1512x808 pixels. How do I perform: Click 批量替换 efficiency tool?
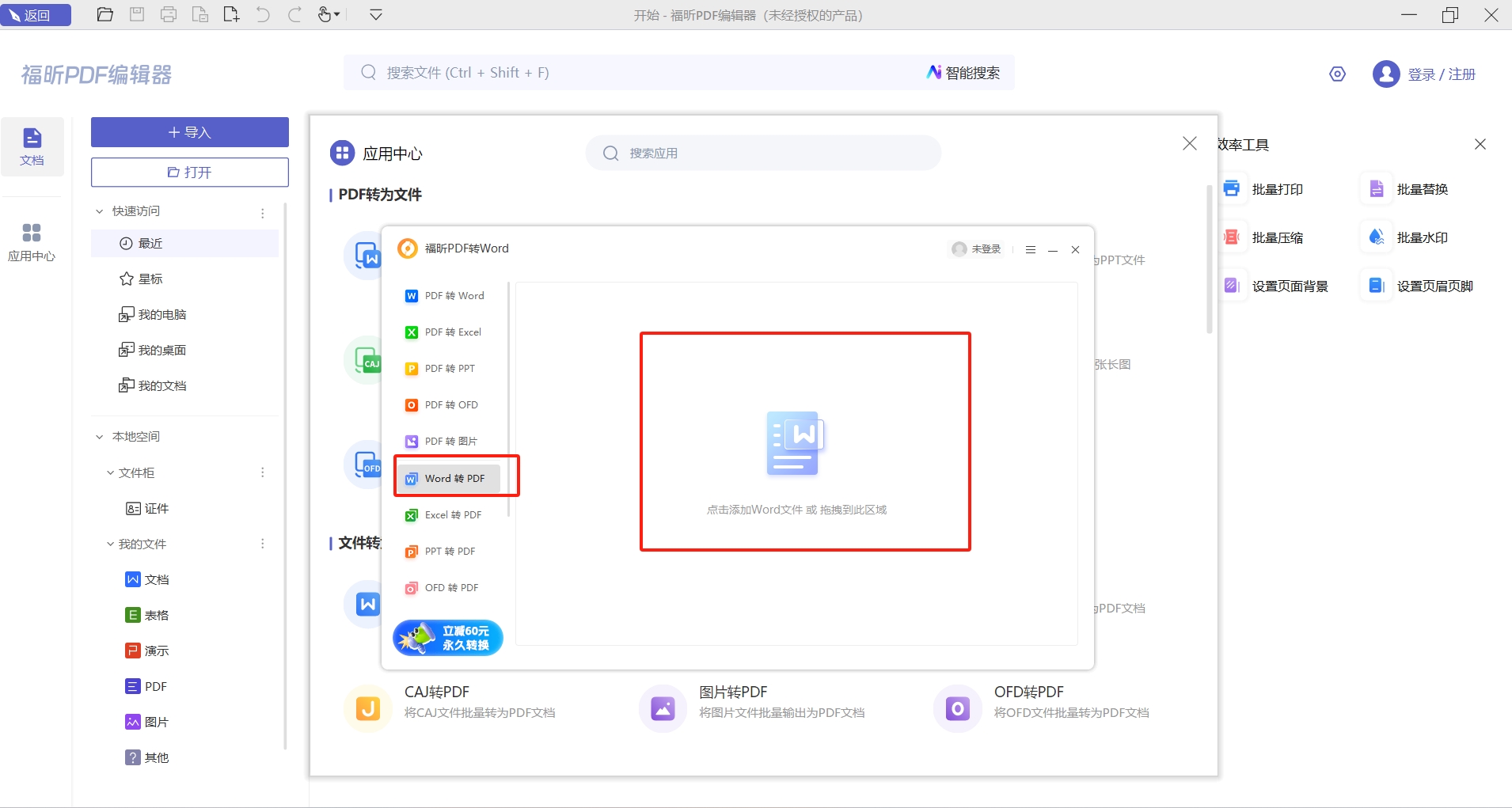click(x=1406, y=189)
